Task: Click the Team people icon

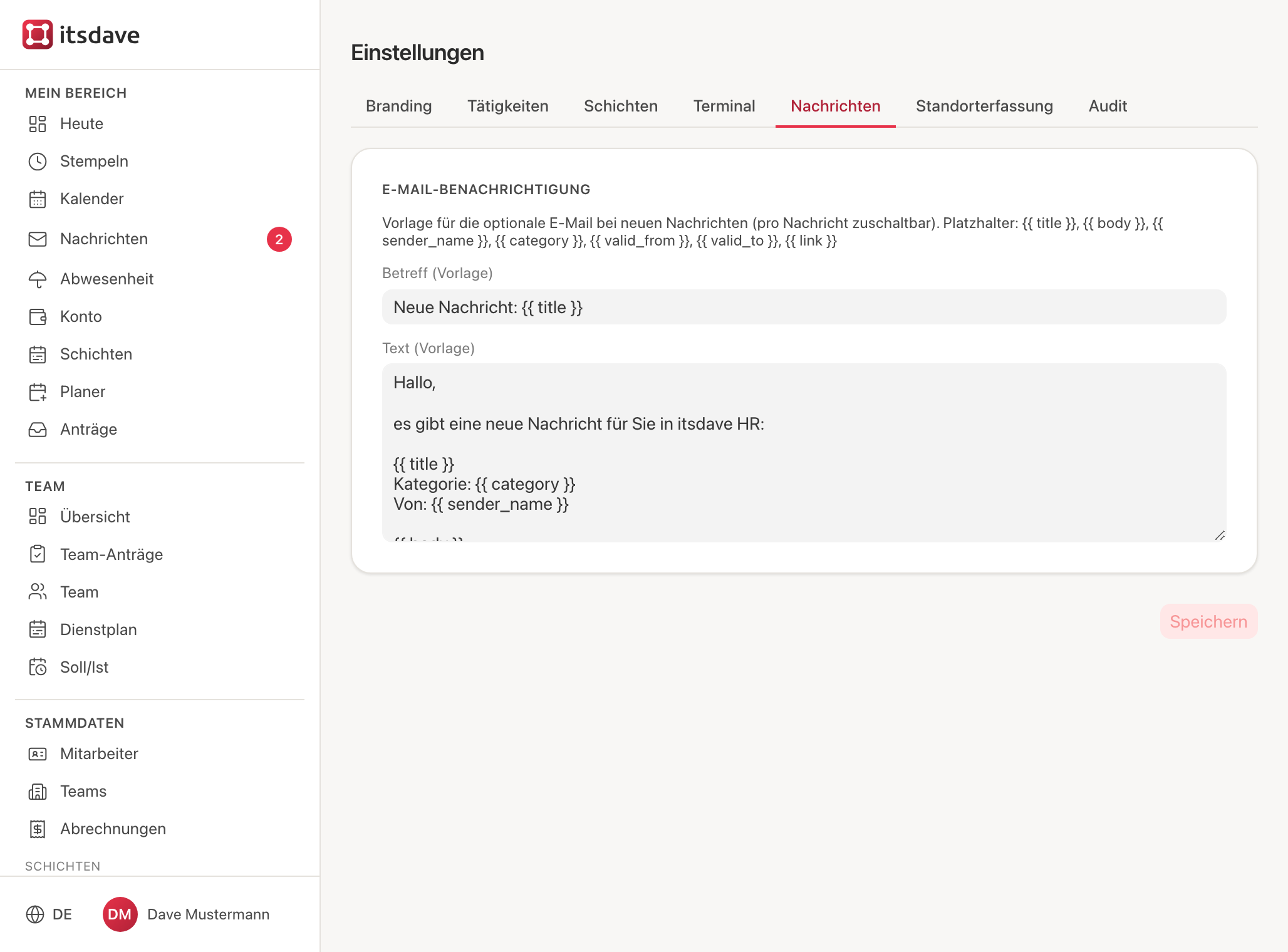Action: 38,592
